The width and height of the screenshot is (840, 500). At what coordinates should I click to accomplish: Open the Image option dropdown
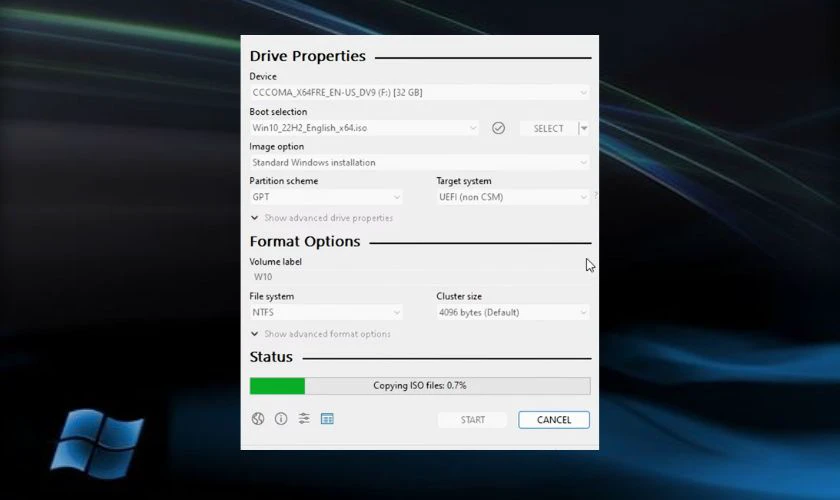(x=419, y=162)
